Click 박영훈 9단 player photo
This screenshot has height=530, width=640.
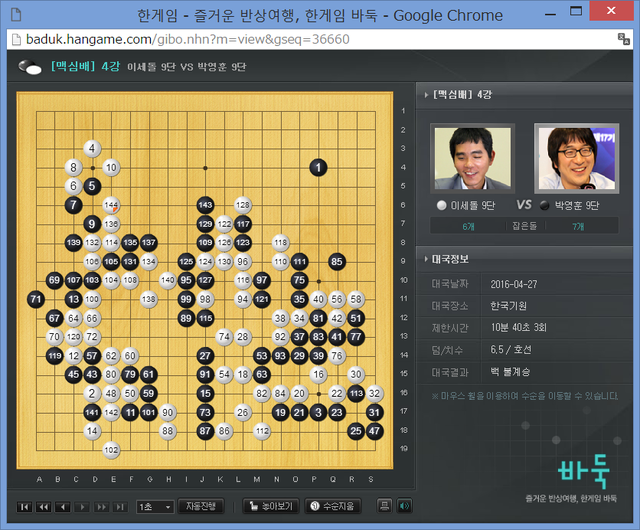(577, 158)
